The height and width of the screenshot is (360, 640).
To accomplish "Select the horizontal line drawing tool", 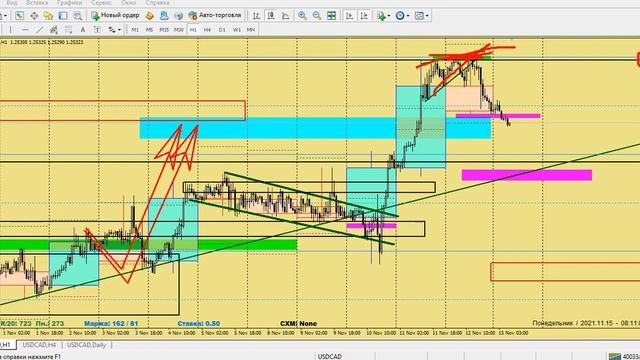I will 25,30.
